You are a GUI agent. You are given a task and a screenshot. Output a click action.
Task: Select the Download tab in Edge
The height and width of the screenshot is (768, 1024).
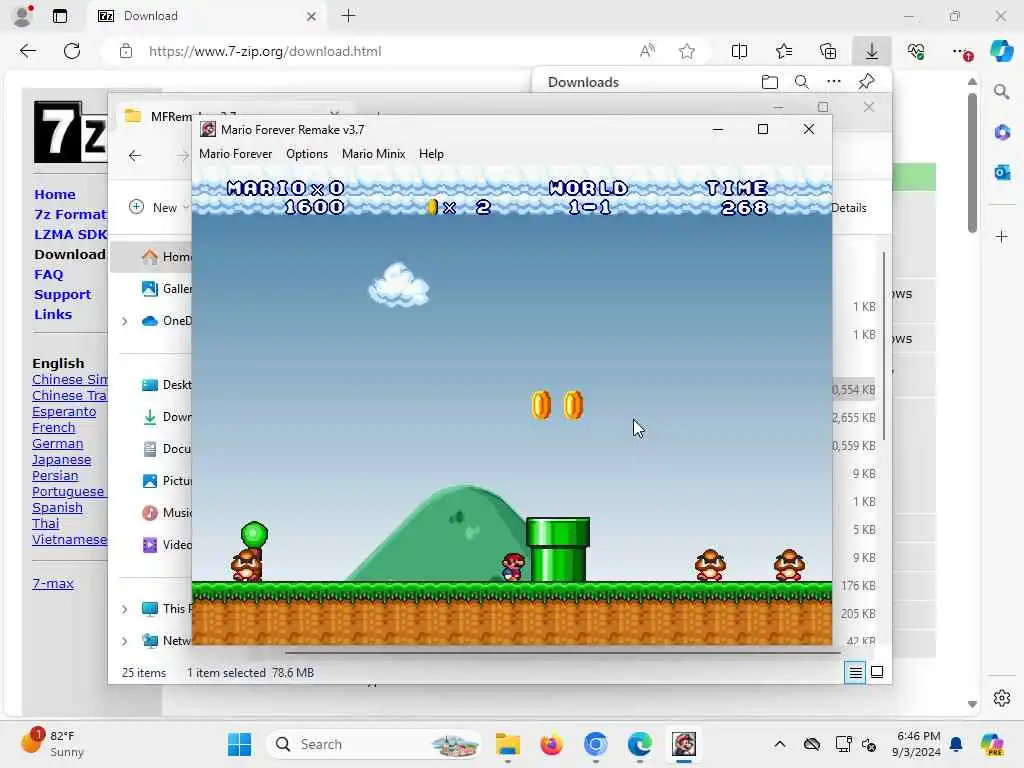click(x=207, y=16)
